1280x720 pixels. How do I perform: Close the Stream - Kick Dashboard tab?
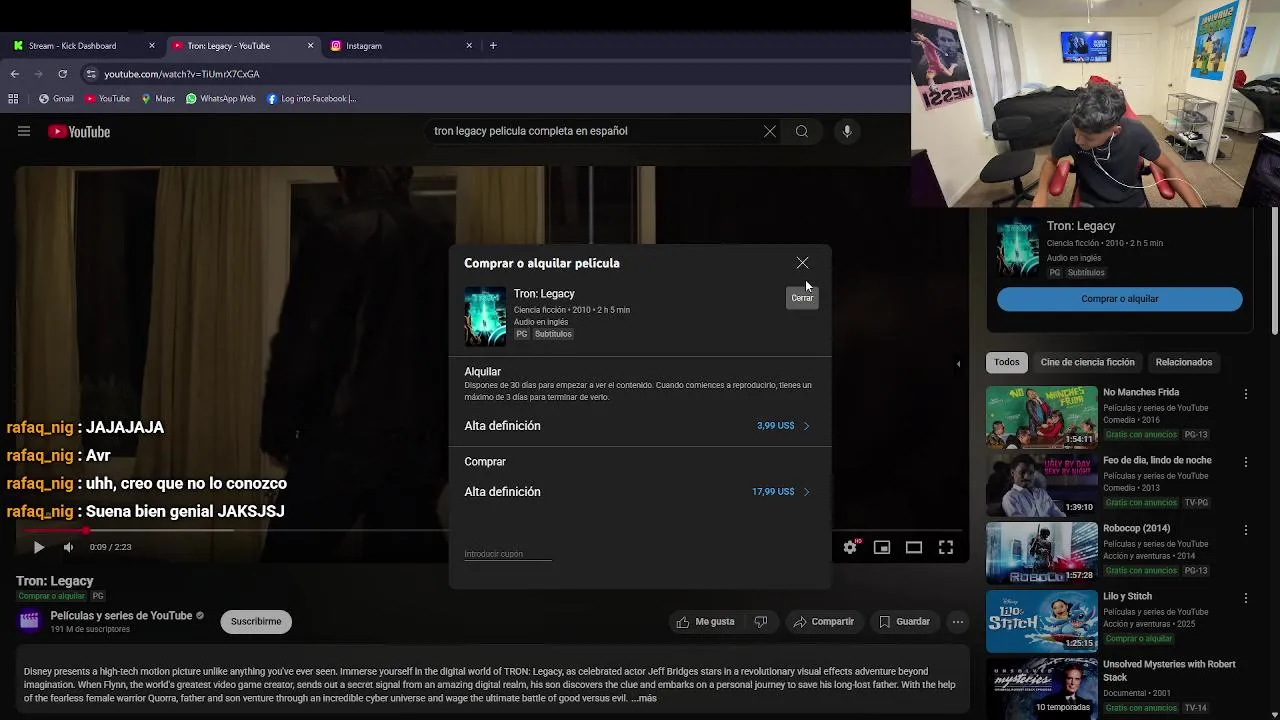[152, 46]
